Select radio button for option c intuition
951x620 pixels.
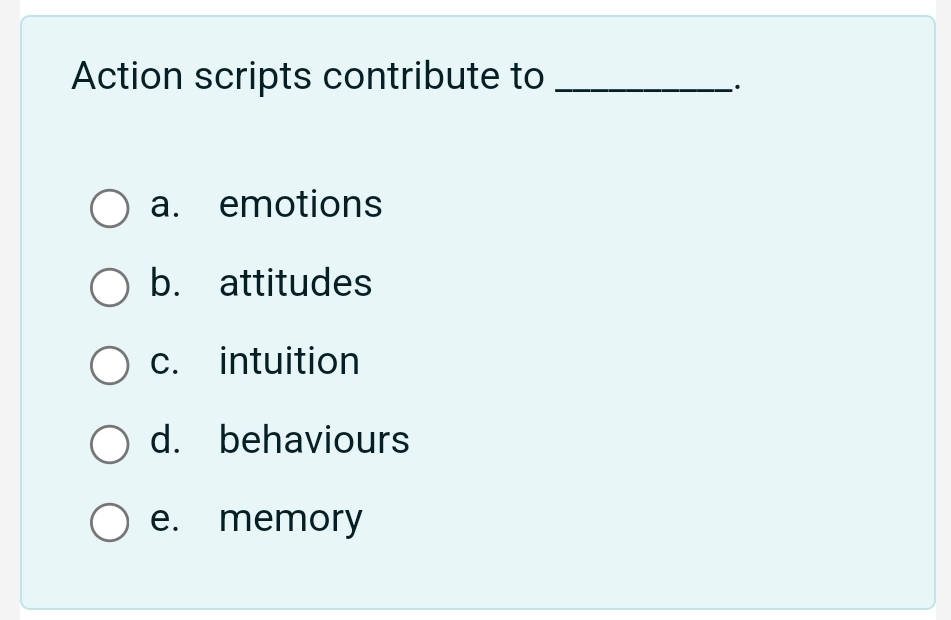(109, 366)
